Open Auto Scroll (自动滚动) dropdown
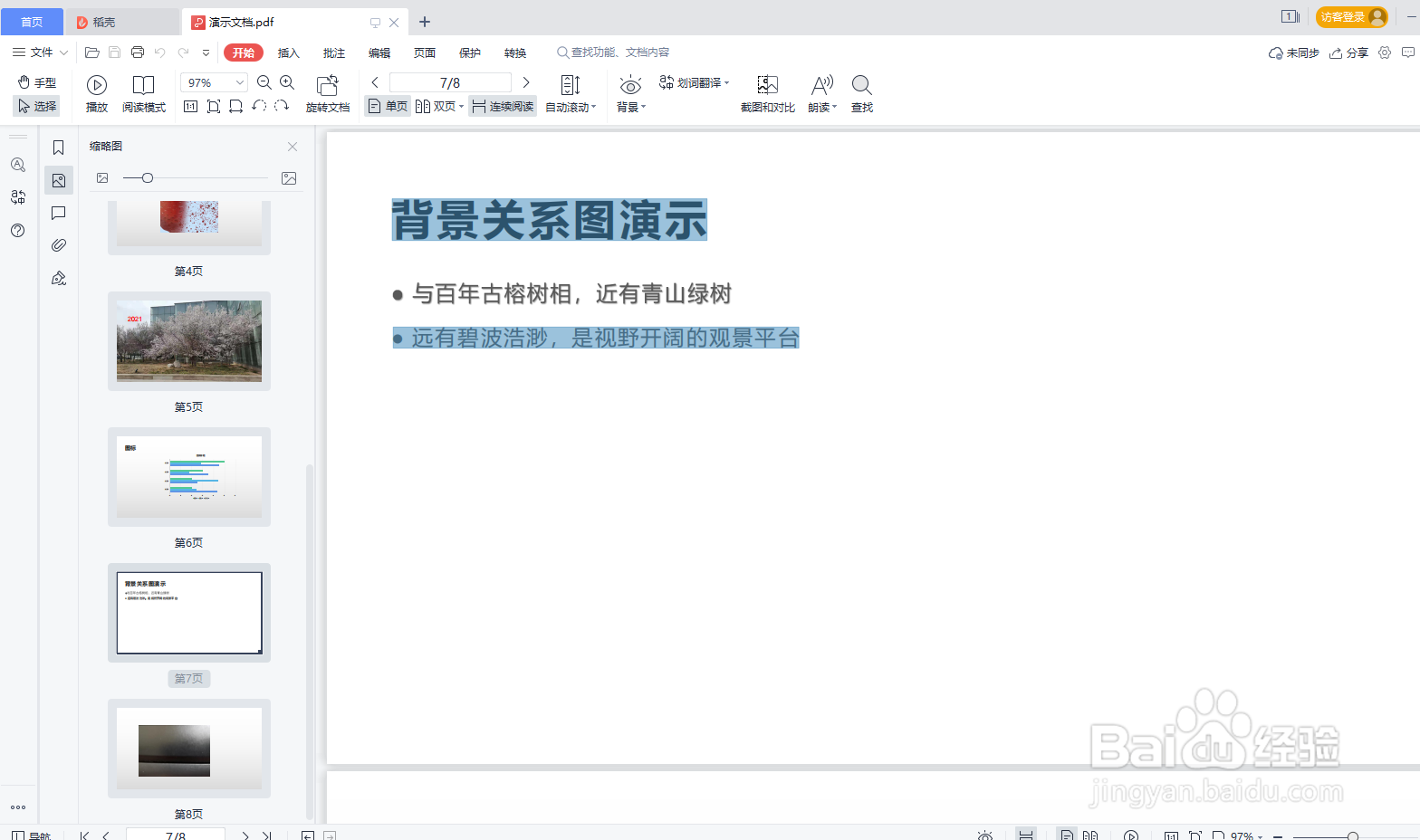Screen dimensions: 1420x840 click(571, 94)
